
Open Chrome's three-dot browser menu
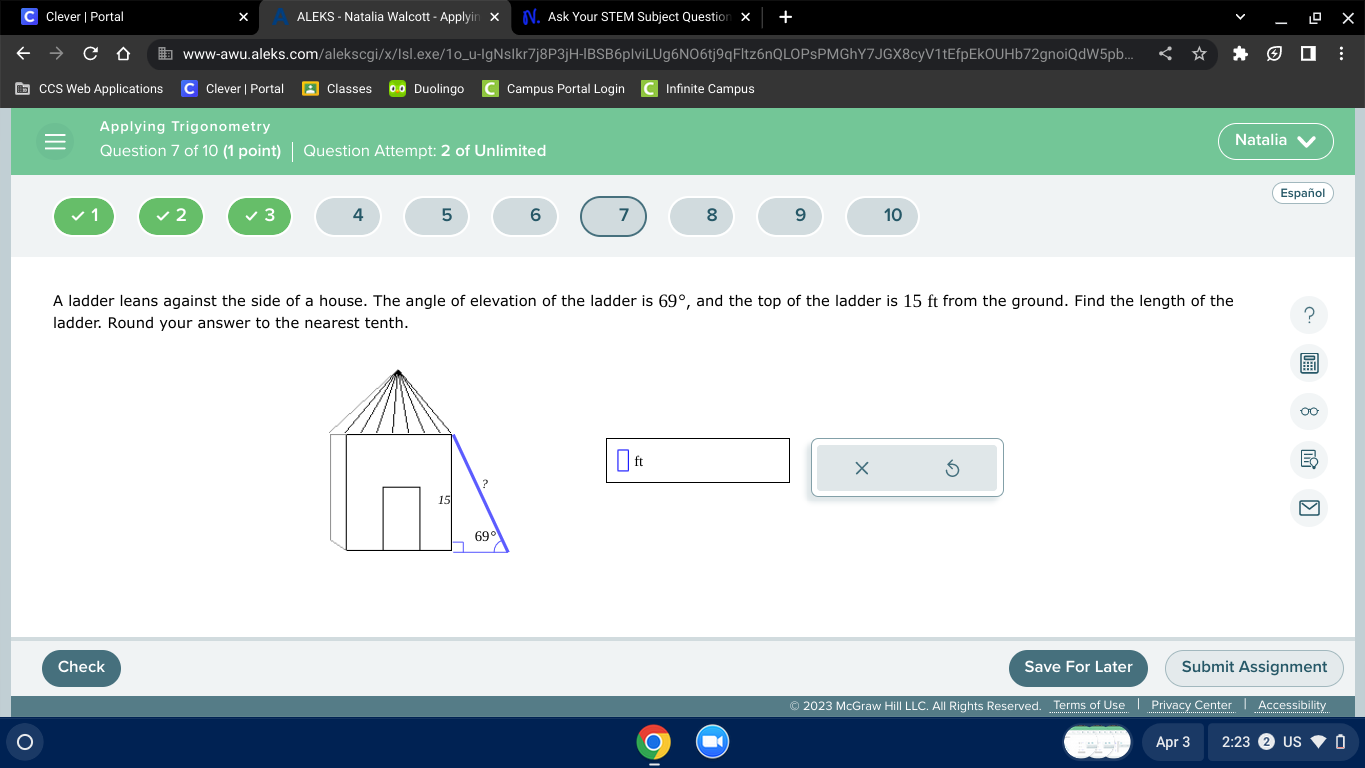coord(1343,55)
